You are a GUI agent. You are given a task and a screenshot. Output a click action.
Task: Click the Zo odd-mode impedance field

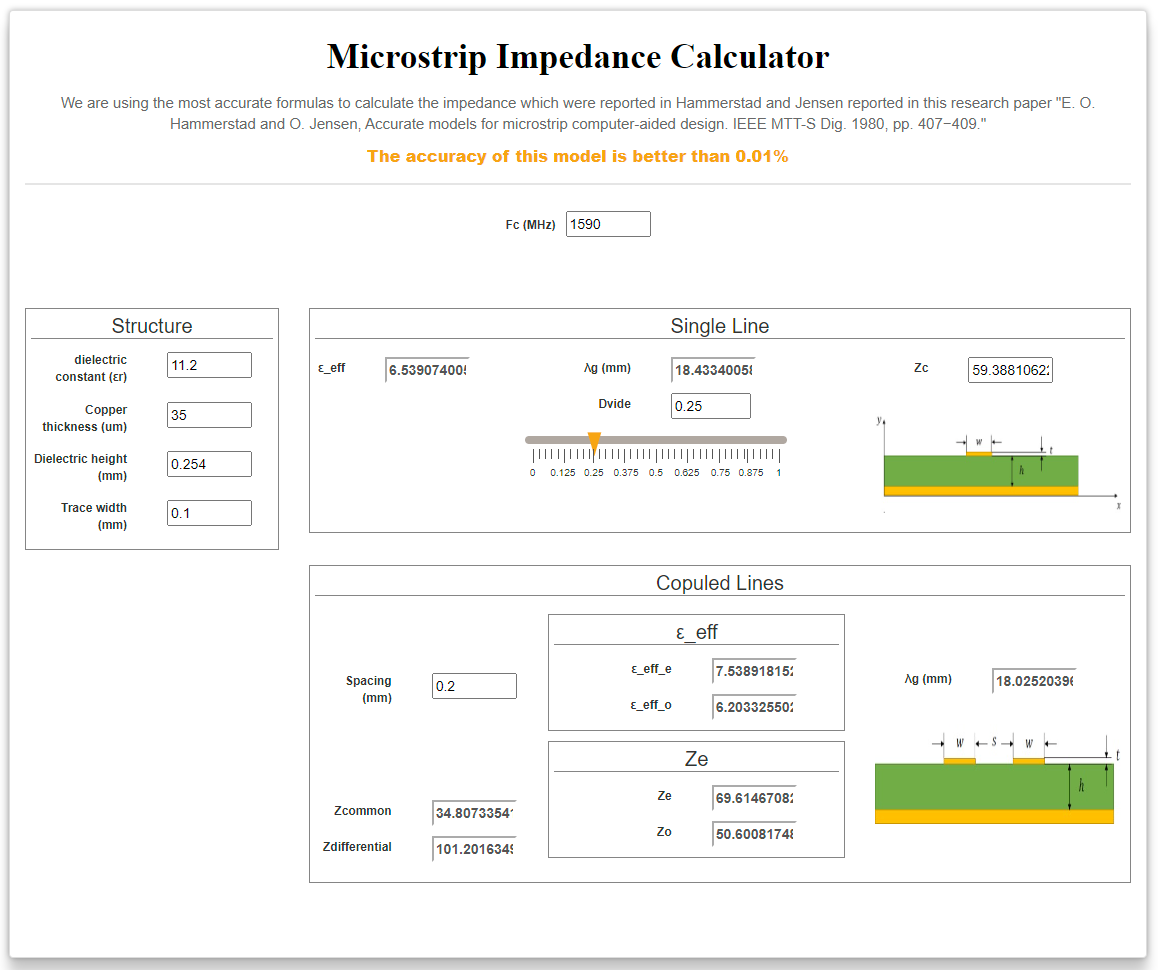click(754, 834)
